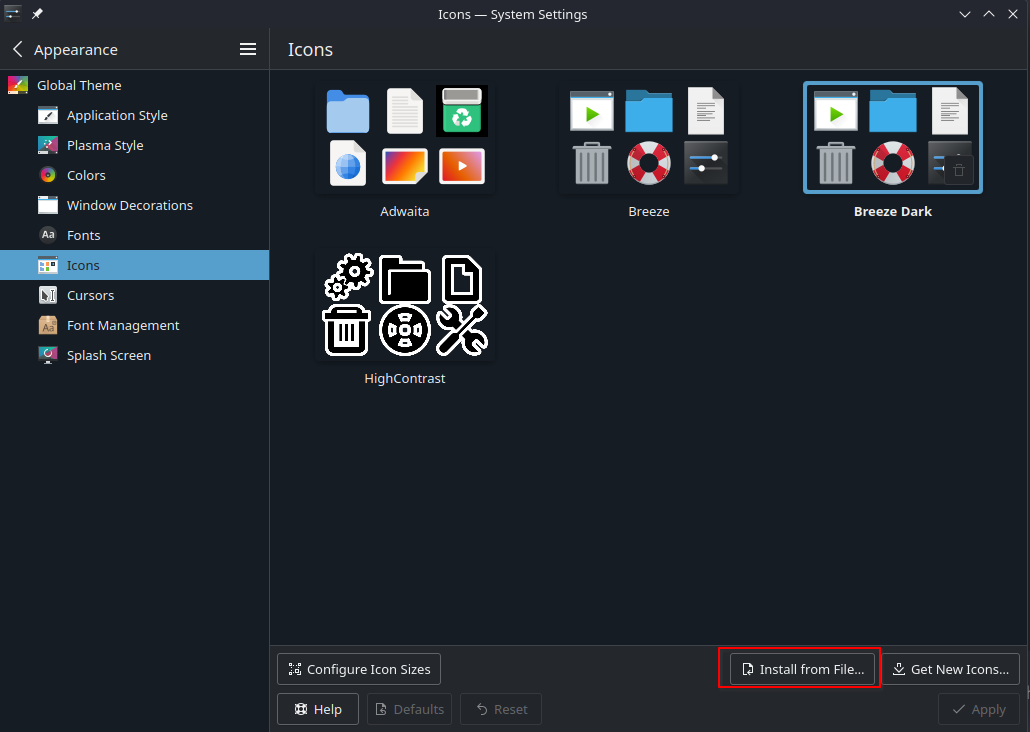Click the Global Theme icon

(18, 85)
